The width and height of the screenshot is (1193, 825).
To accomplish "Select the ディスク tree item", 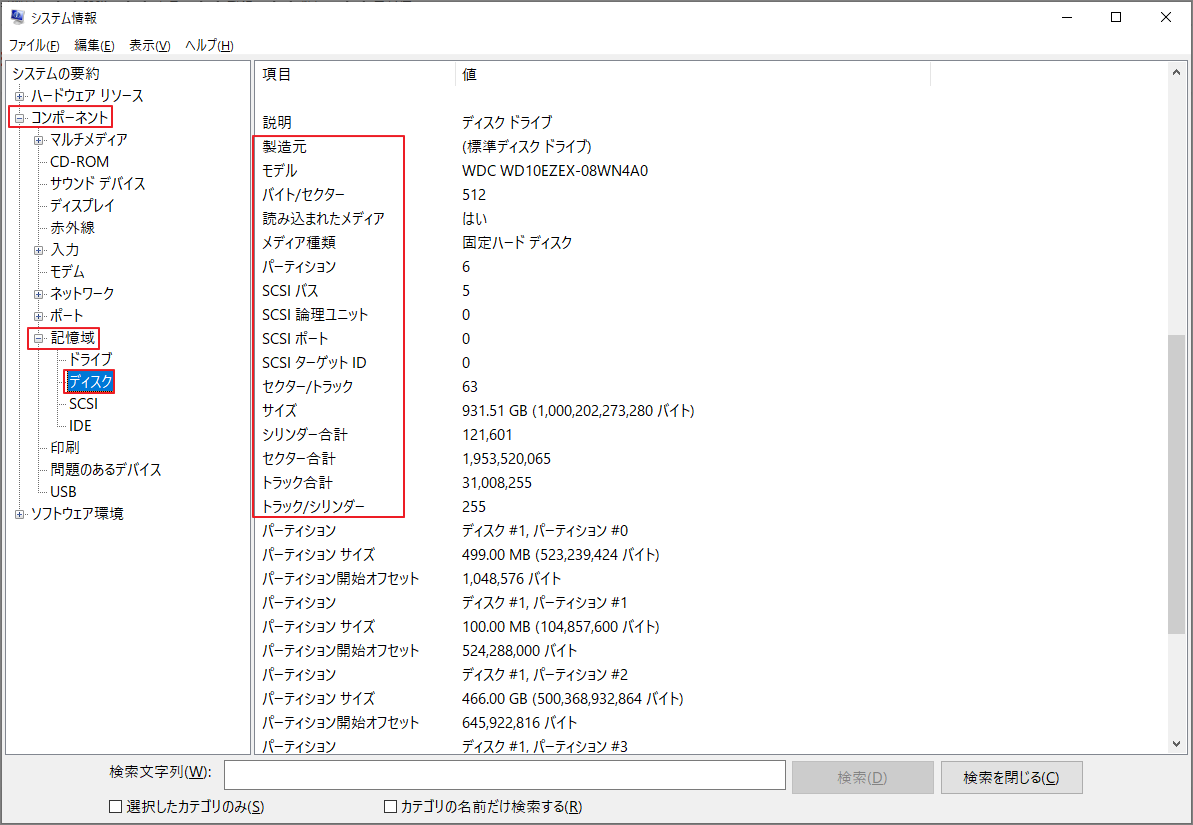I will [x=90, y=381].
